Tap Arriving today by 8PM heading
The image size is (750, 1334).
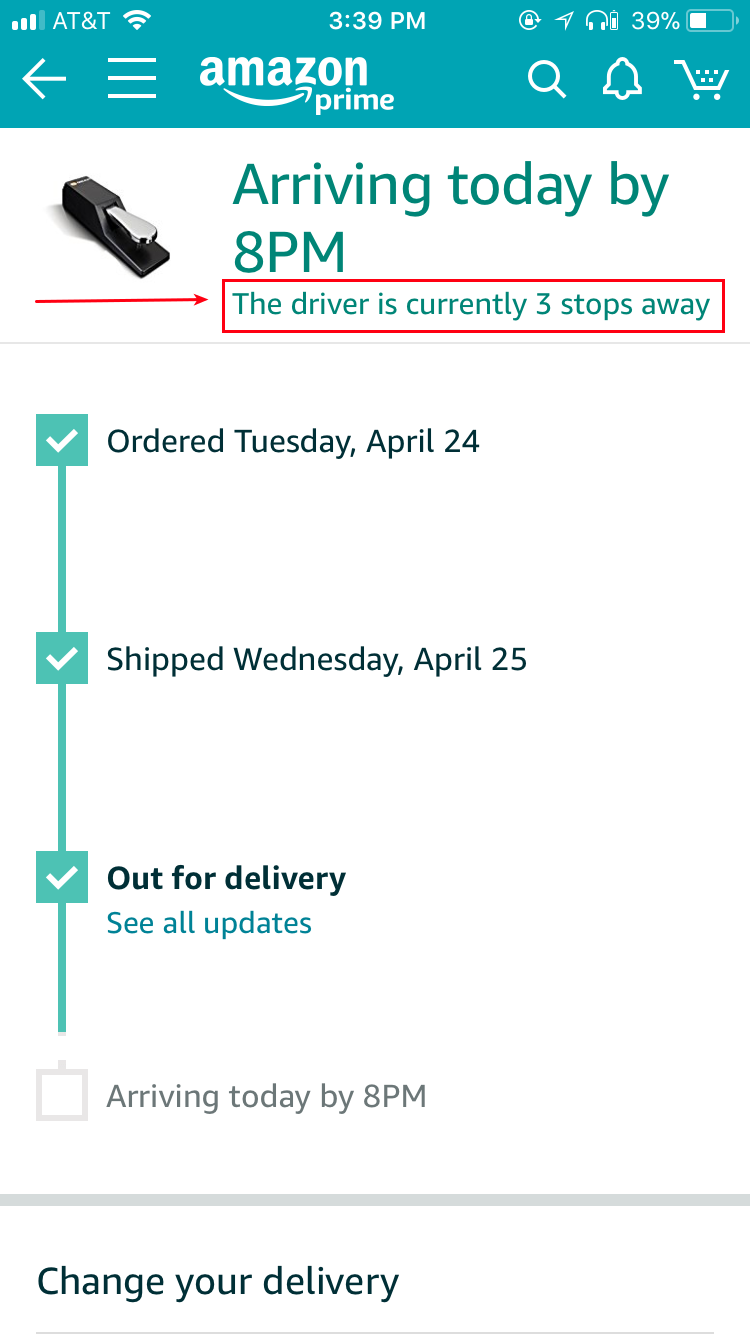click(x=451, y=217)
